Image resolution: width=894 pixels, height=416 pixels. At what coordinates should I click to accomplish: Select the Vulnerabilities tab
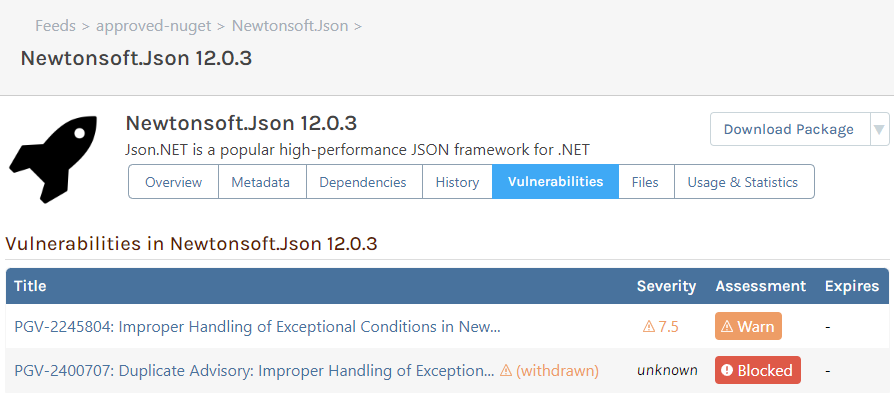pyautogui.click(x=555, y=182)
